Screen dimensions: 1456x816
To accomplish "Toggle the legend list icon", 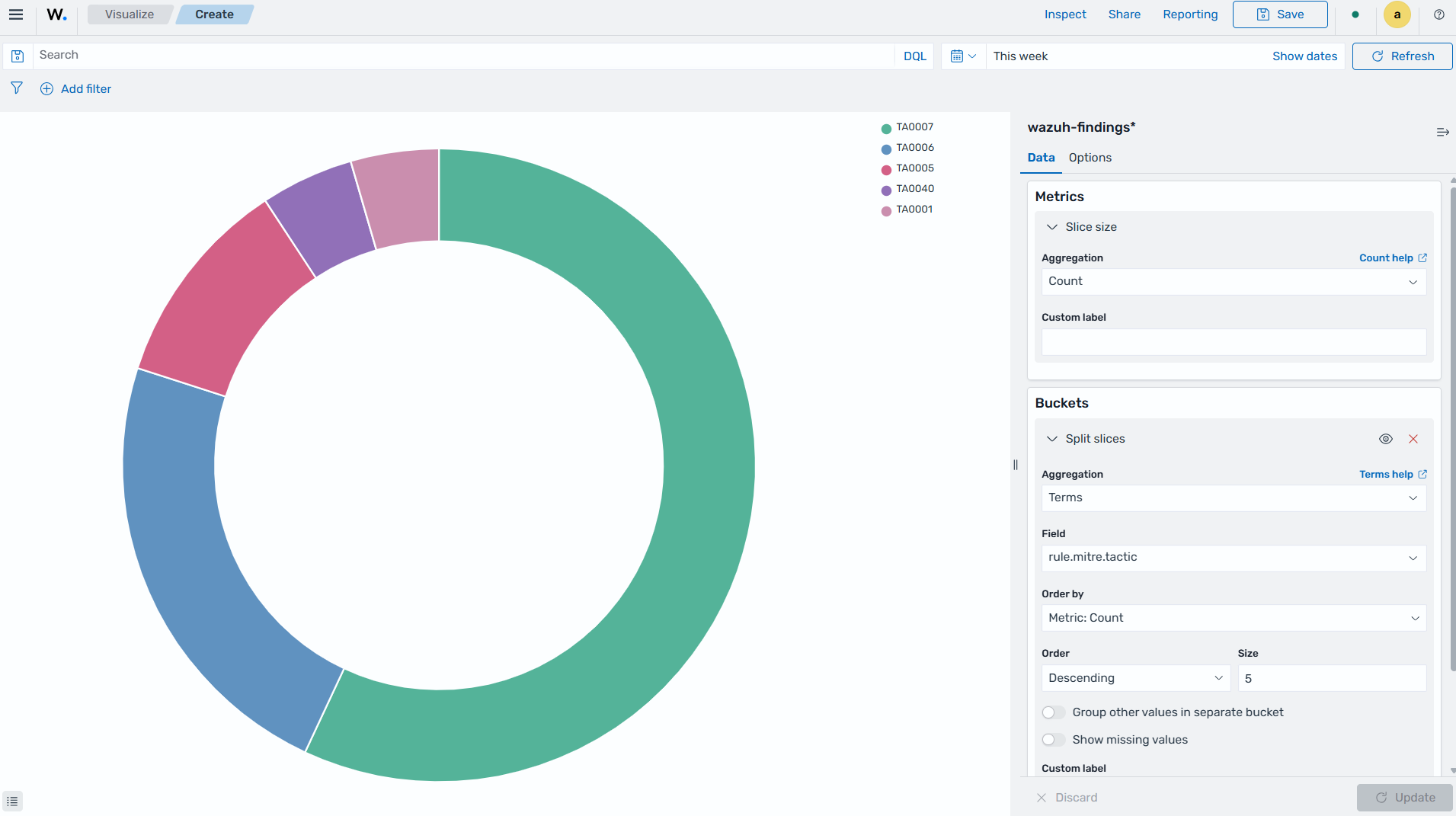I will [12, 802].
